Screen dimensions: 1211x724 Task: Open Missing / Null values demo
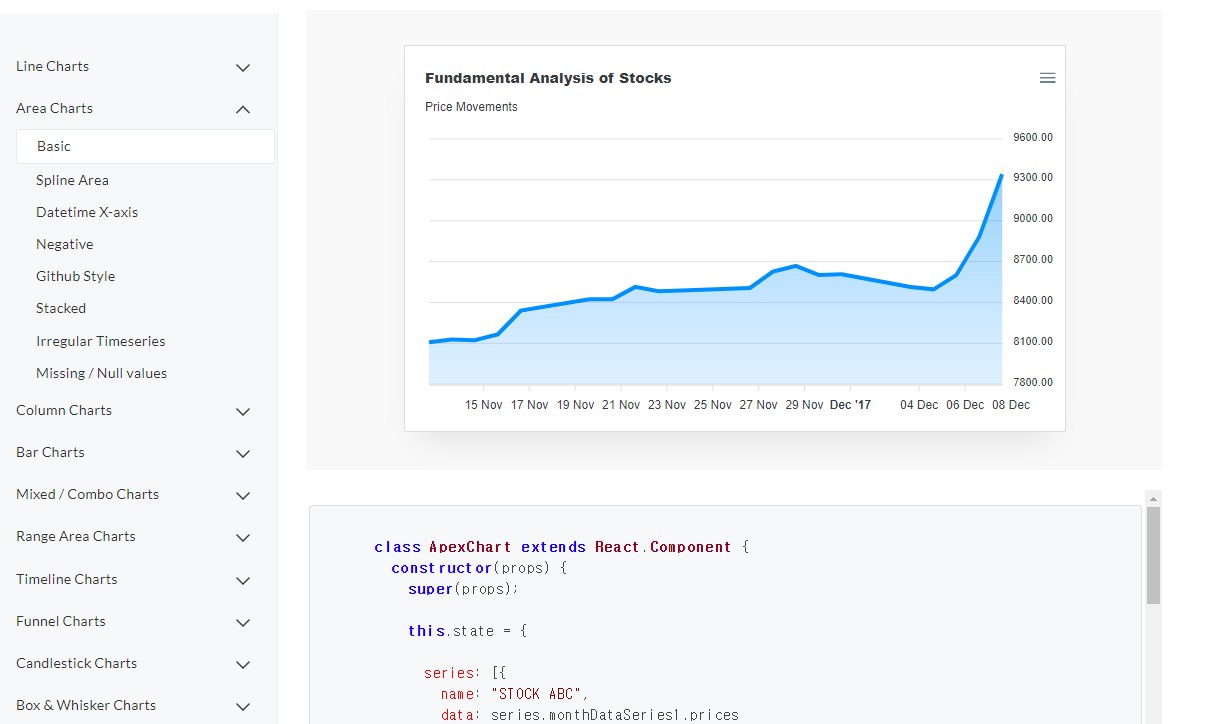(x=102, y=373)
